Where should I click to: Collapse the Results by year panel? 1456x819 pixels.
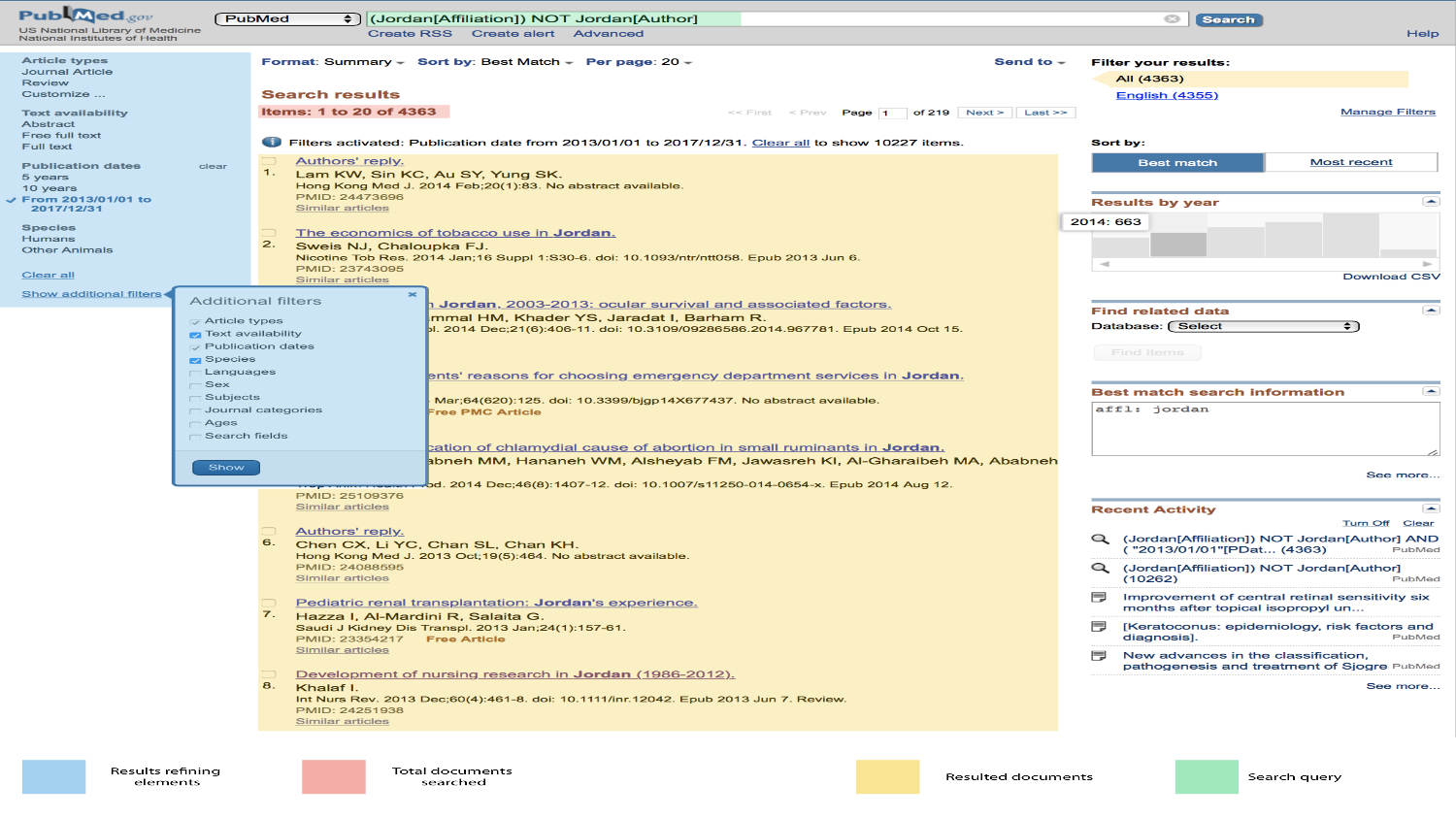click(x=1430, y=202)
